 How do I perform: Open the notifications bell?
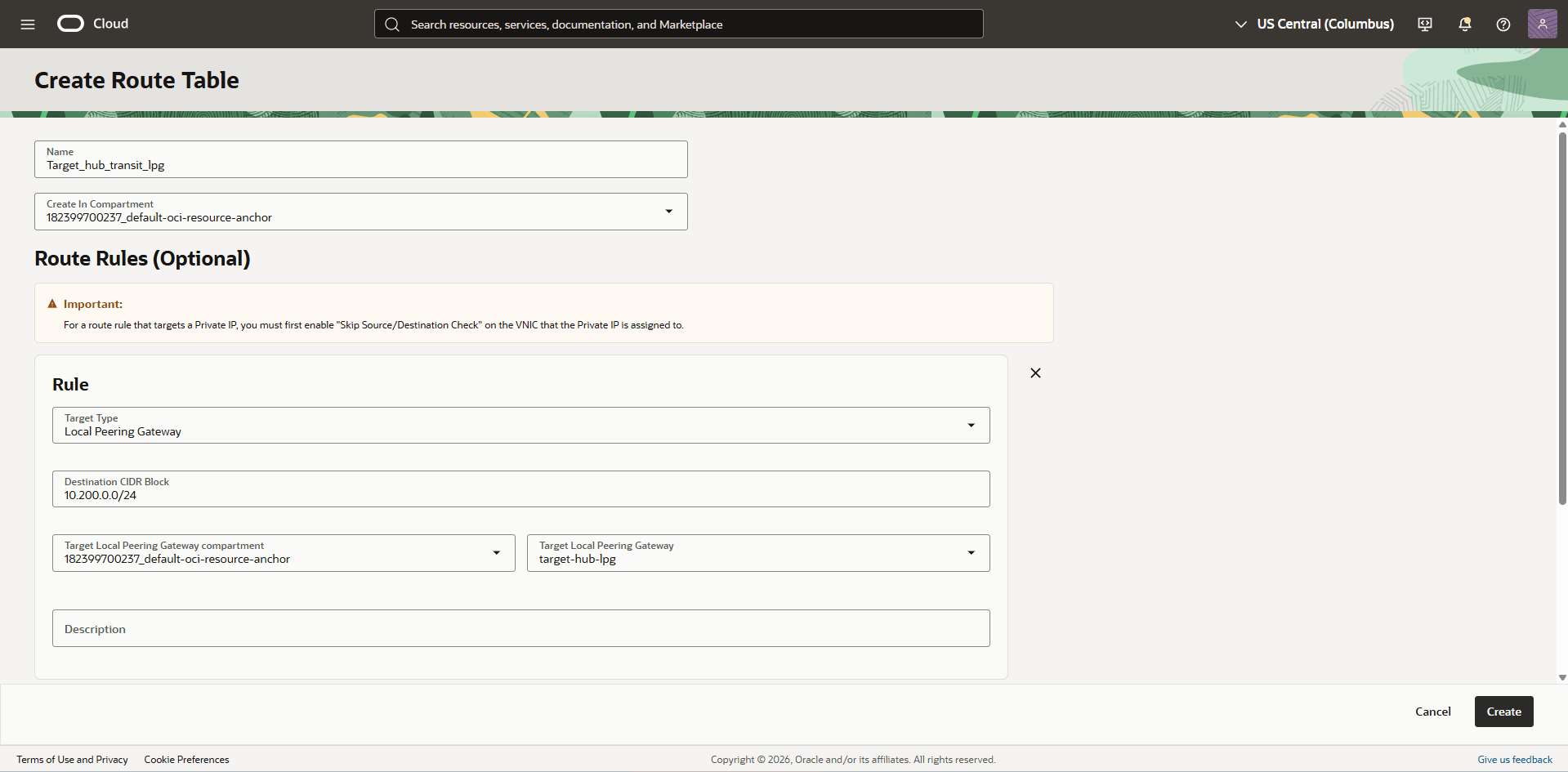[1464, 25]
